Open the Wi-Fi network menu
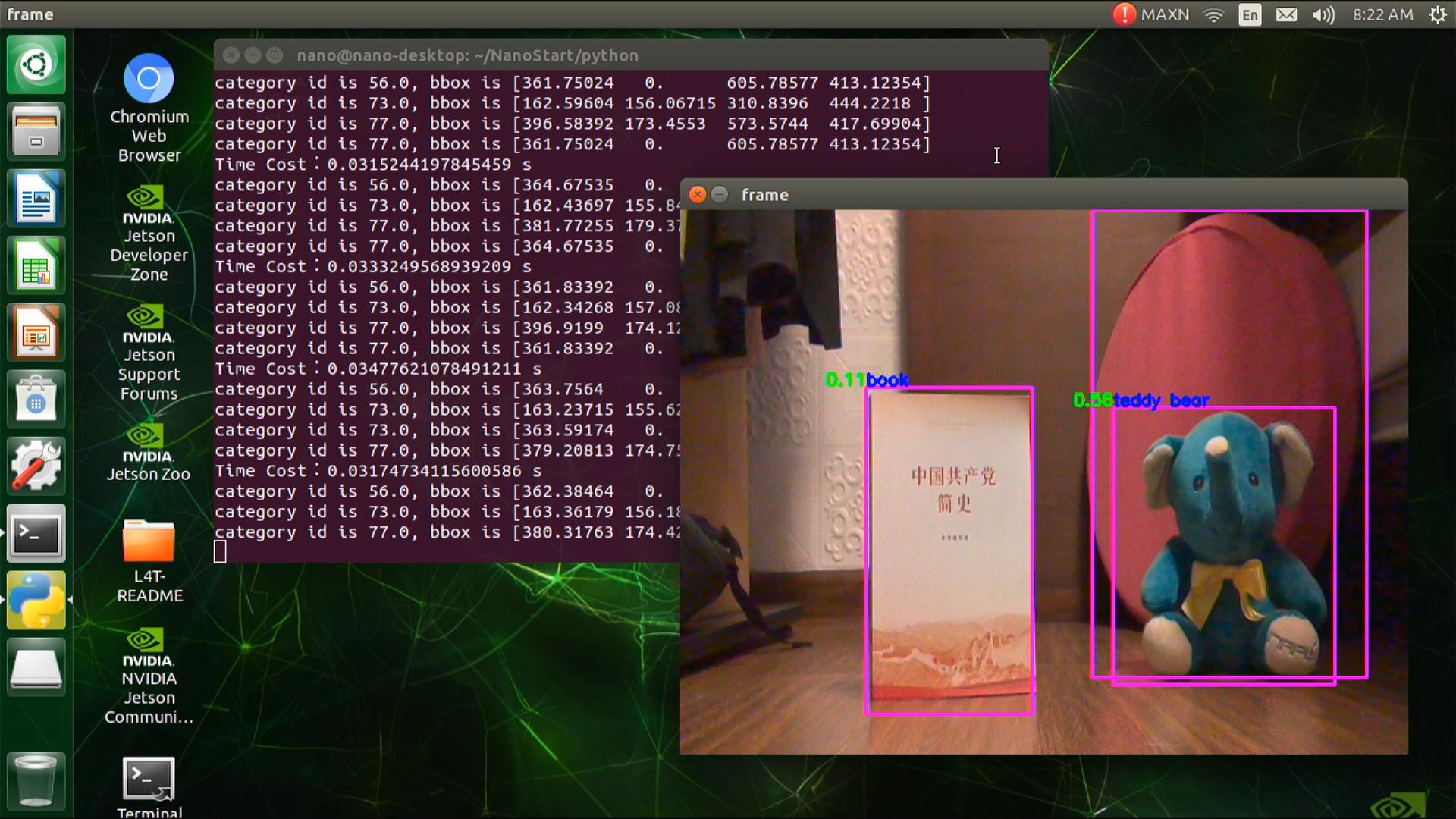Screen dimensions: 1456x819 coord(1214,14)
